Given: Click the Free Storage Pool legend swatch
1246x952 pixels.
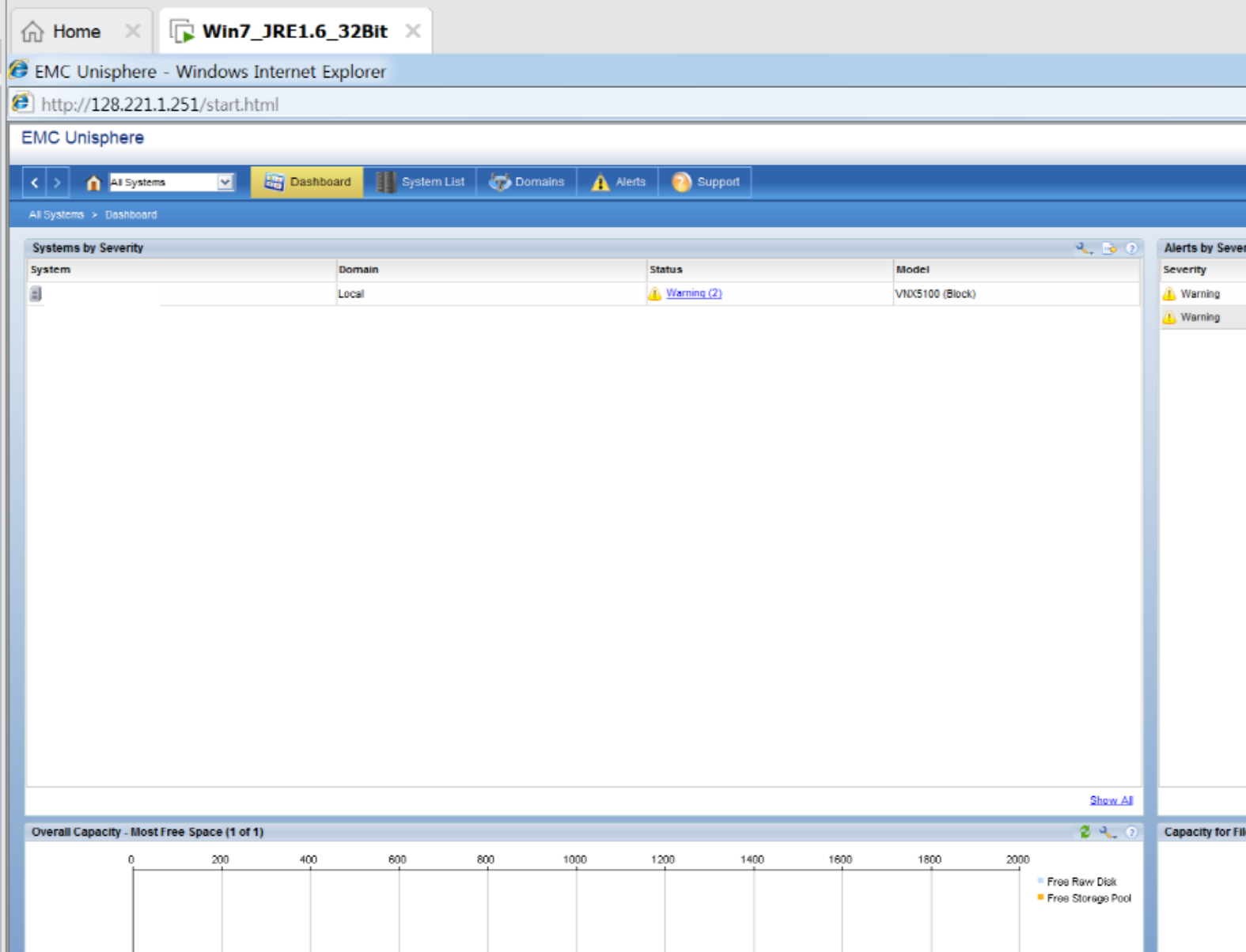Looking at the screenshot, I should [1040, 897].
